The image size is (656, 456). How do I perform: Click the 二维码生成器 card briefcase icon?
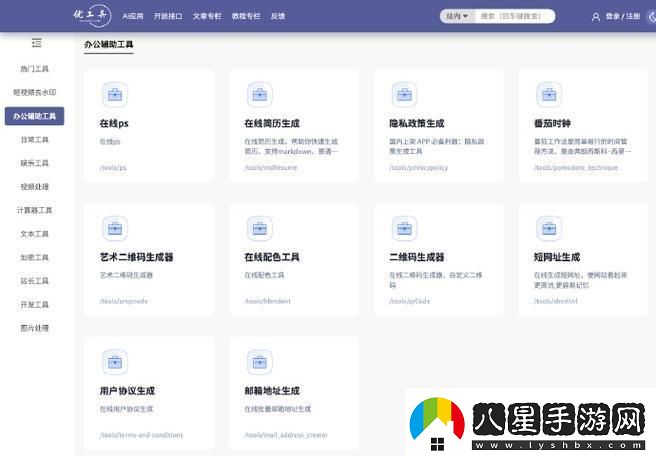pyautogui.click(x=404, y=229)
